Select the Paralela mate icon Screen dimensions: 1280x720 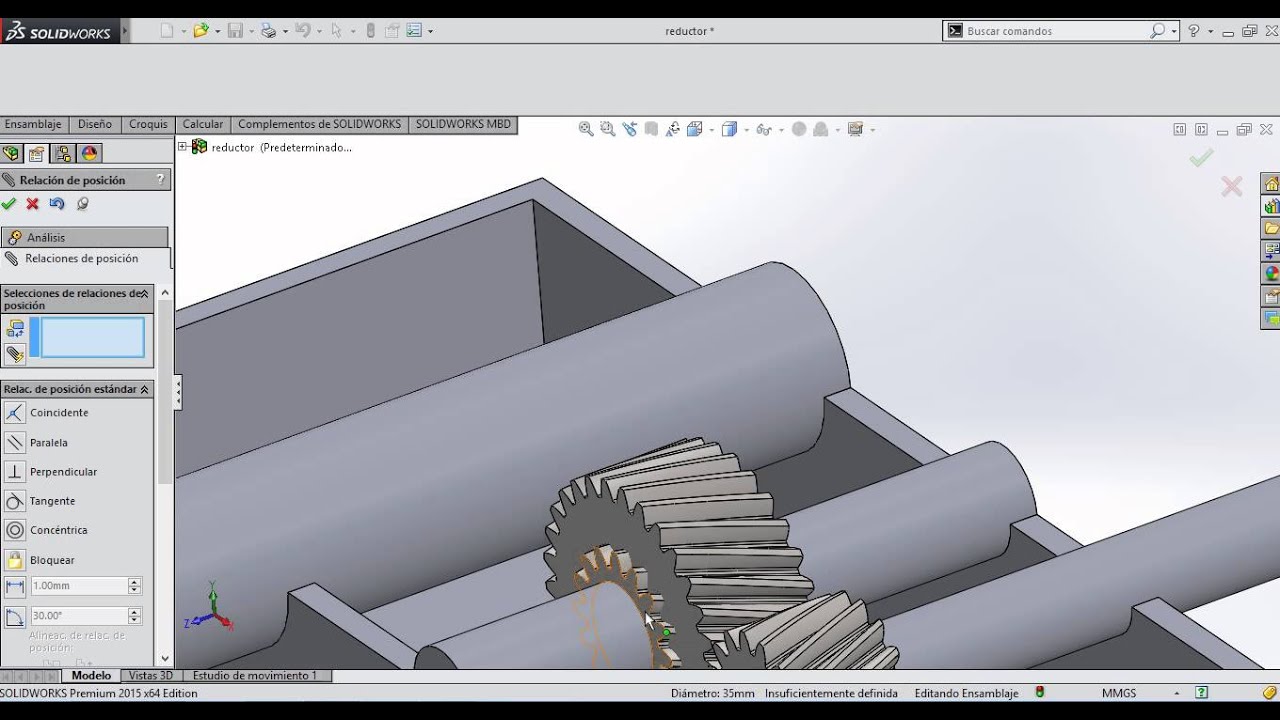point(15,442)
